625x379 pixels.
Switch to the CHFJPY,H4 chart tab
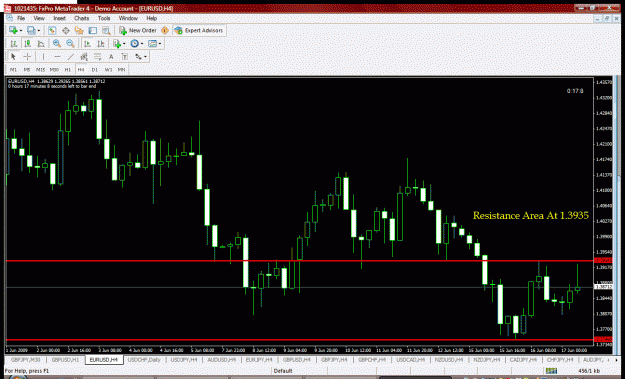pyautogui.click(x=561, y=359)
